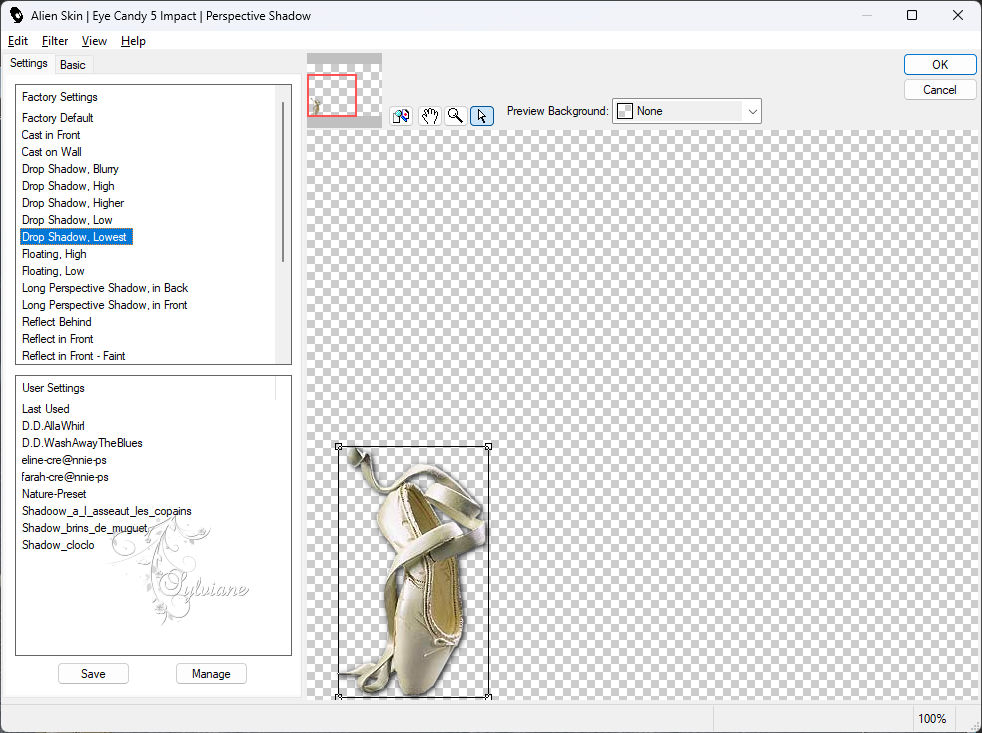The image size is (982, 733).
Task: Select the Cast on Wall preset
Action: coord(51,152)
